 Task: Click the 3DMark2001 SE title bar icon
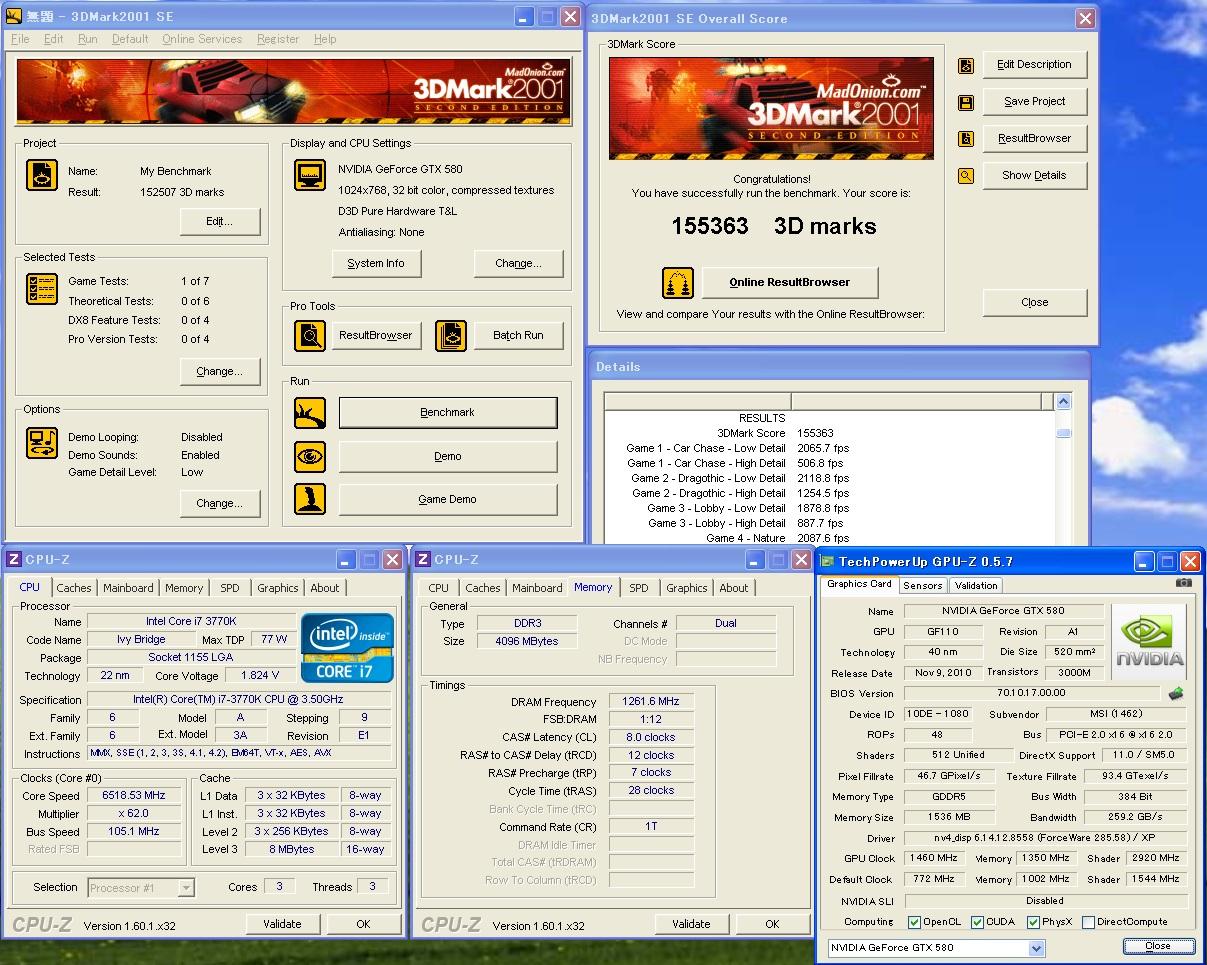pyautogui.click(x=14, y=17)
